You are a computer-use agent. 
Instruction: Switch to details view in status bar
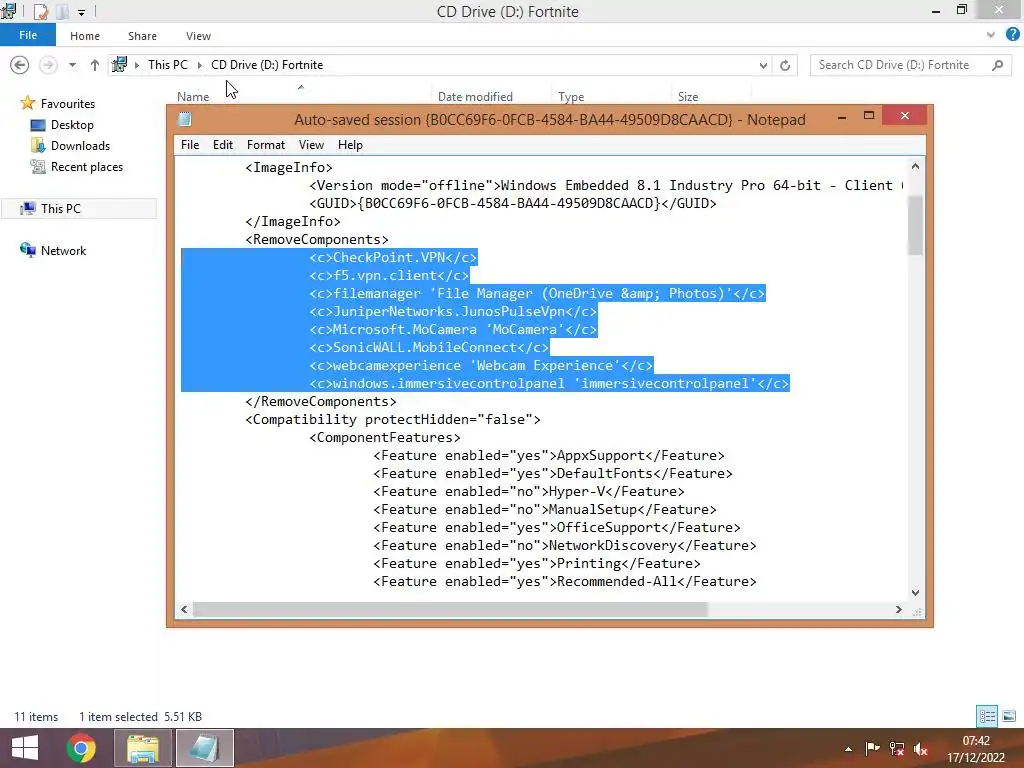point(987,716)
